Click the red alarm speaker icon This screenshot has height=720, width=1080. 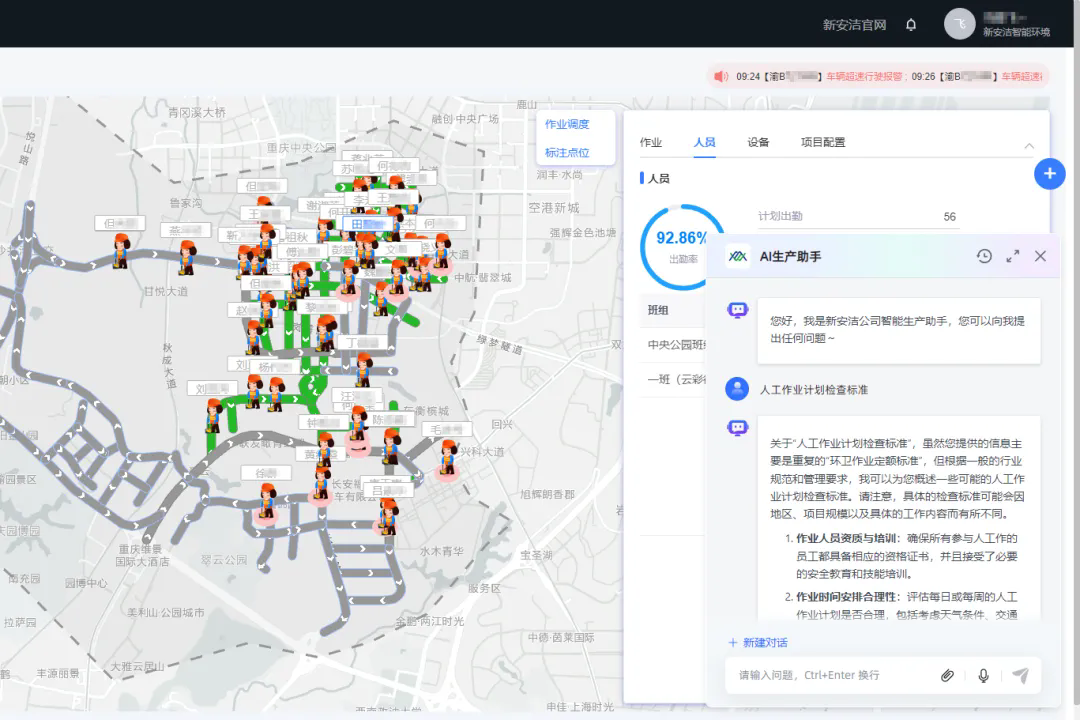[721, 76]
